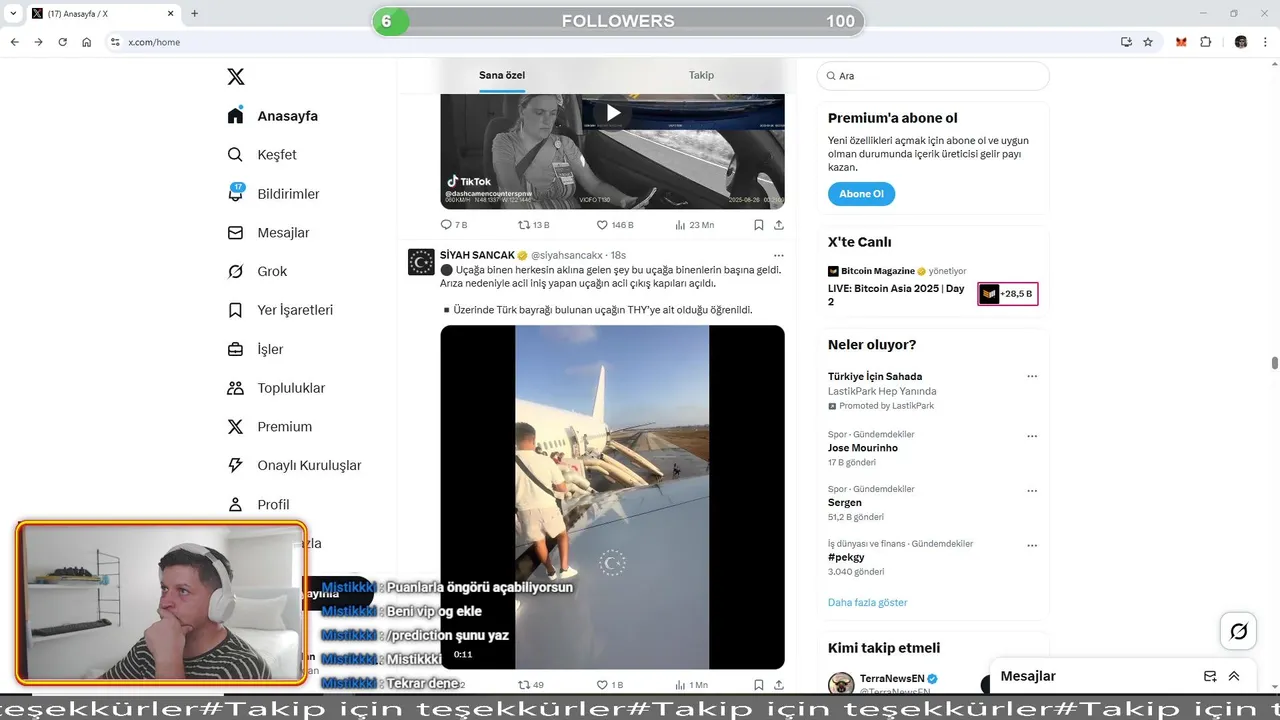Expand the Mesajlar drawer
The image size is (1280, 720).
pos(1234,676)
